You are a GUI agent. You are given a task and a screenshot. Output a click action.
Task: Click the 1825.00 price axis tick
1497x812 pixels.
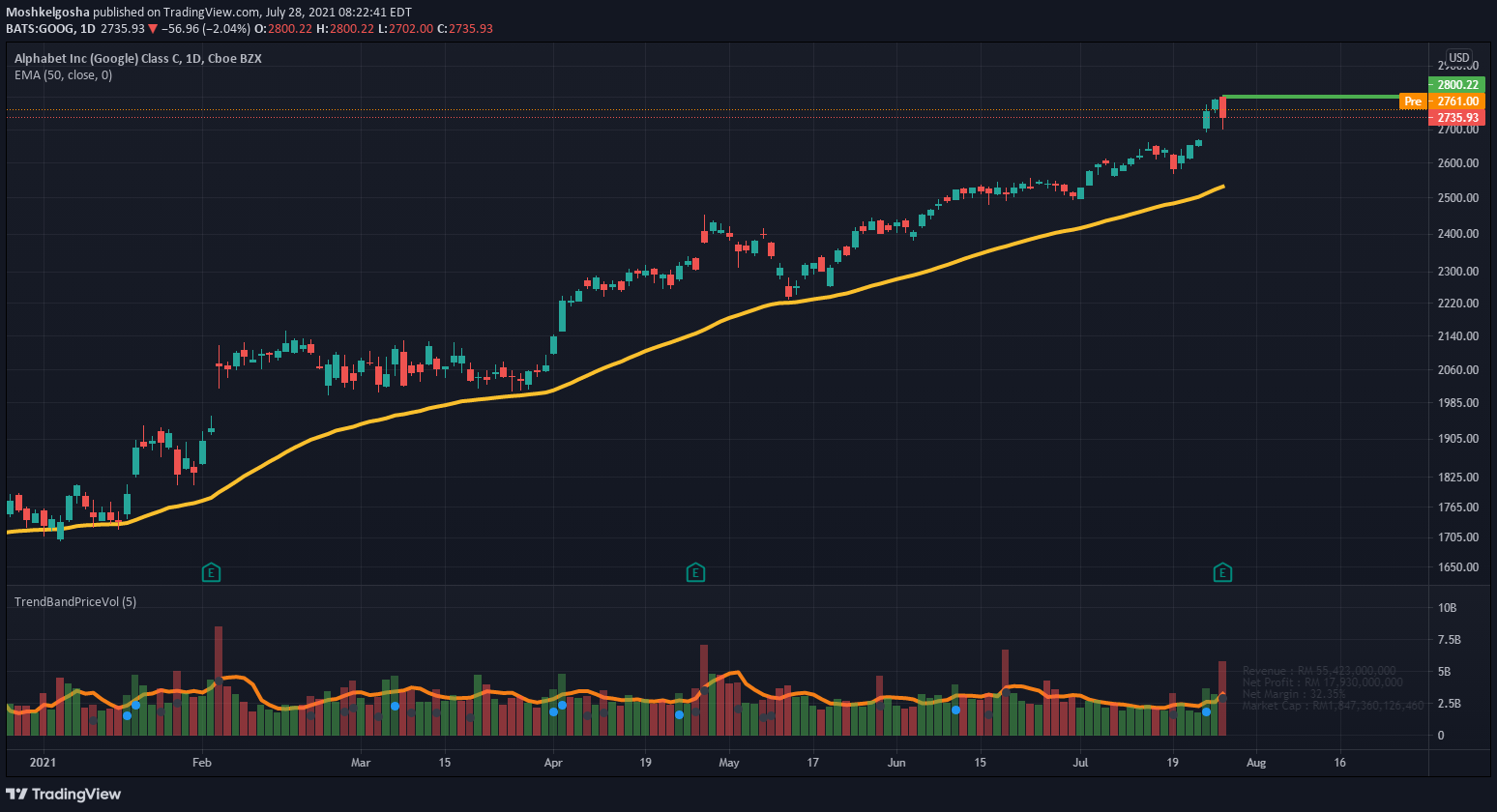(x=1457, y=478)
